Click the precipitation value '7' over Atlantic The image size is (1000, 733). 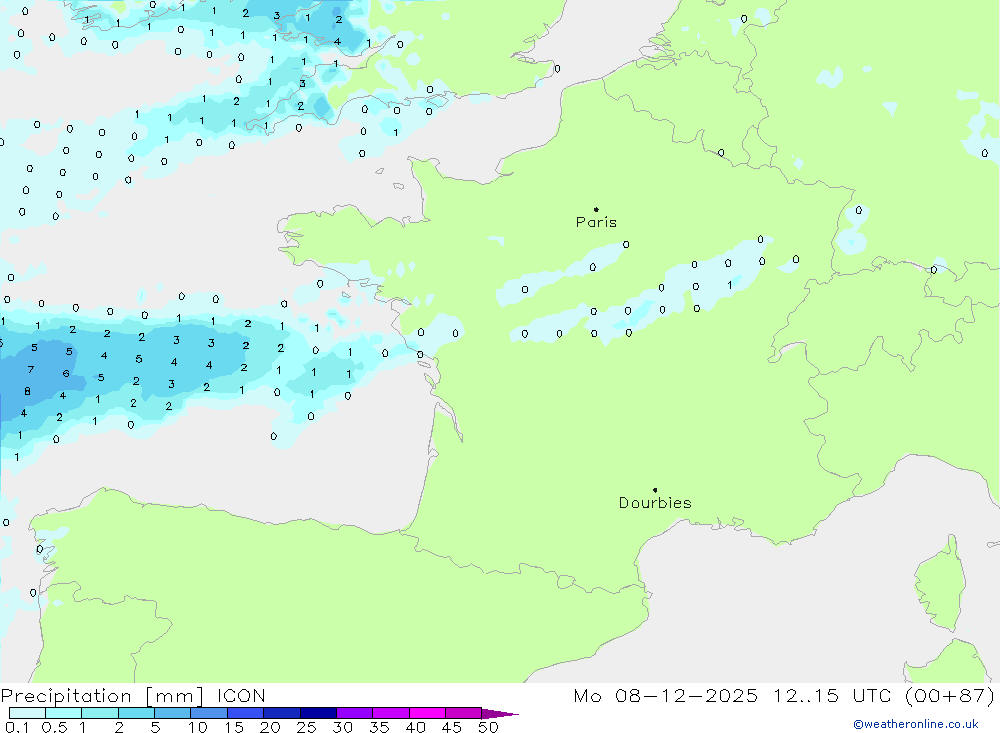click(x=31, y=370)
